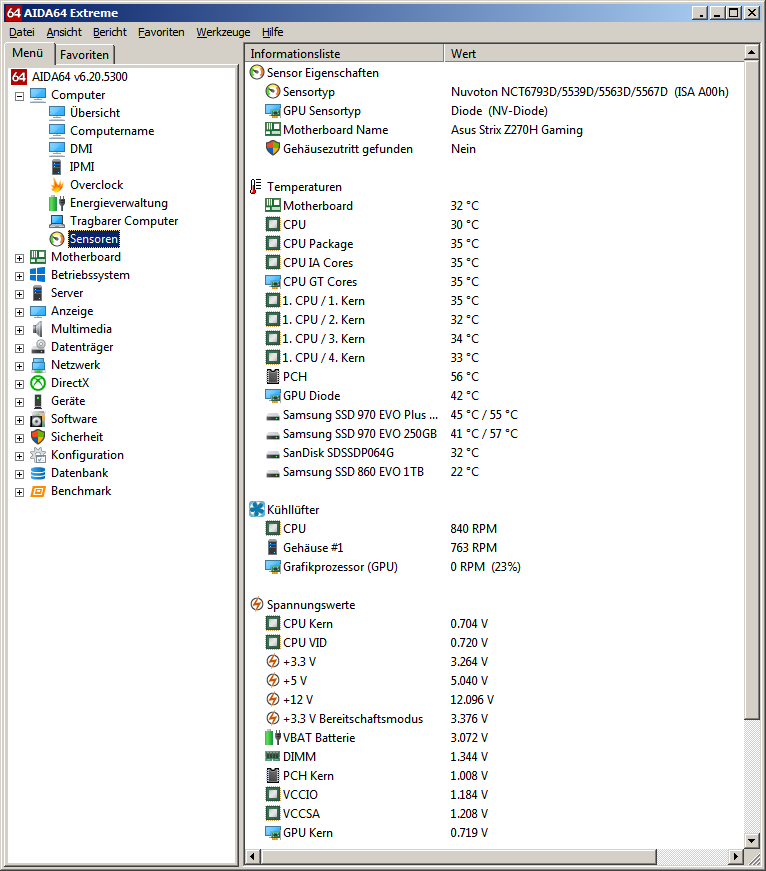Expand the Betriebssystem tree node
766x871 pixels.
tap(19, 276)
